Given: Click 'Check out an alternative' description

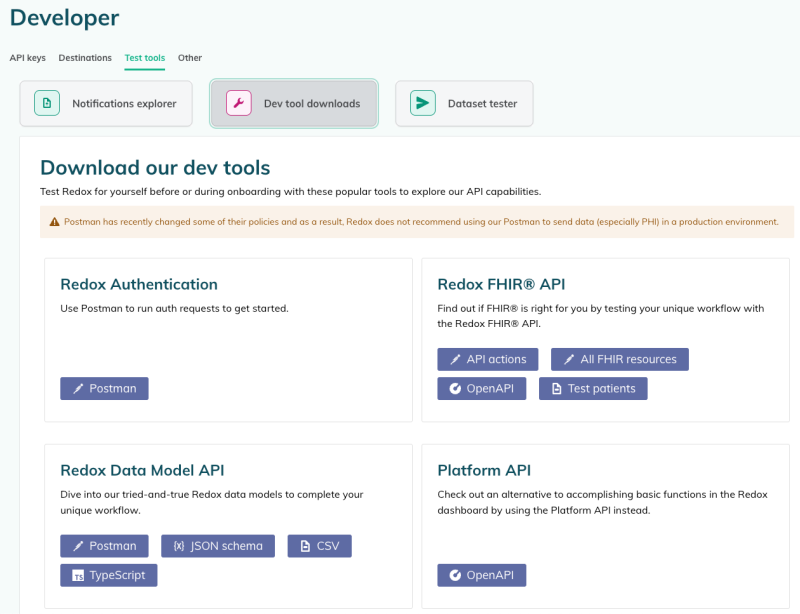Looking at the screenshot, I should tap(602, 502).
